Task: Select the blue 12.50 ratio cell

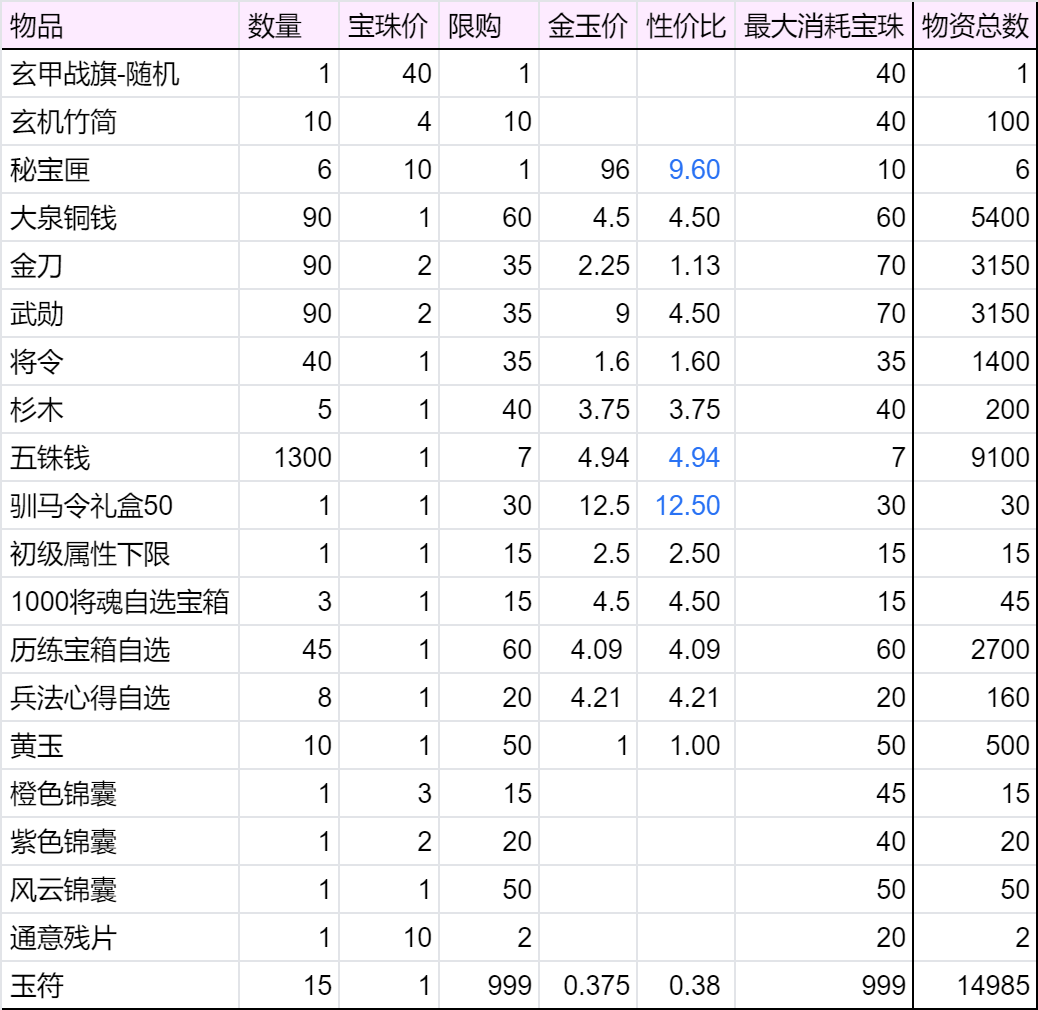Action: click(686, 506)
